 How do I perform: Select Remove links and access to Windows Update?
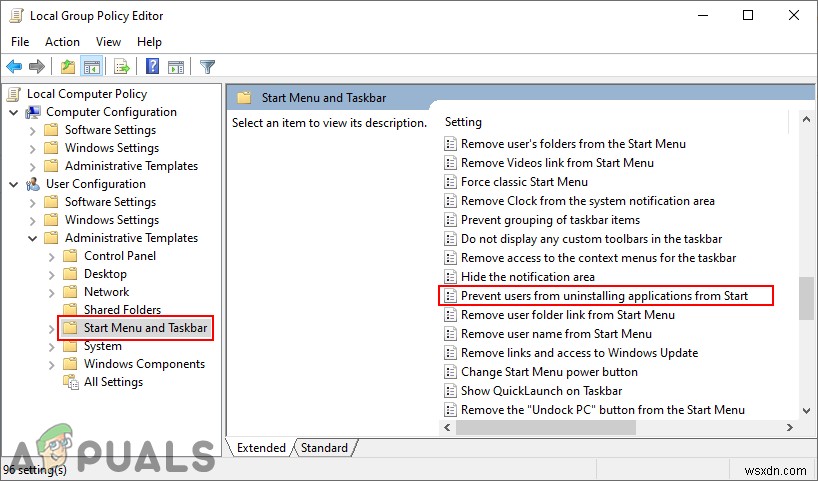pyautogui.click(x=579, y=353)
